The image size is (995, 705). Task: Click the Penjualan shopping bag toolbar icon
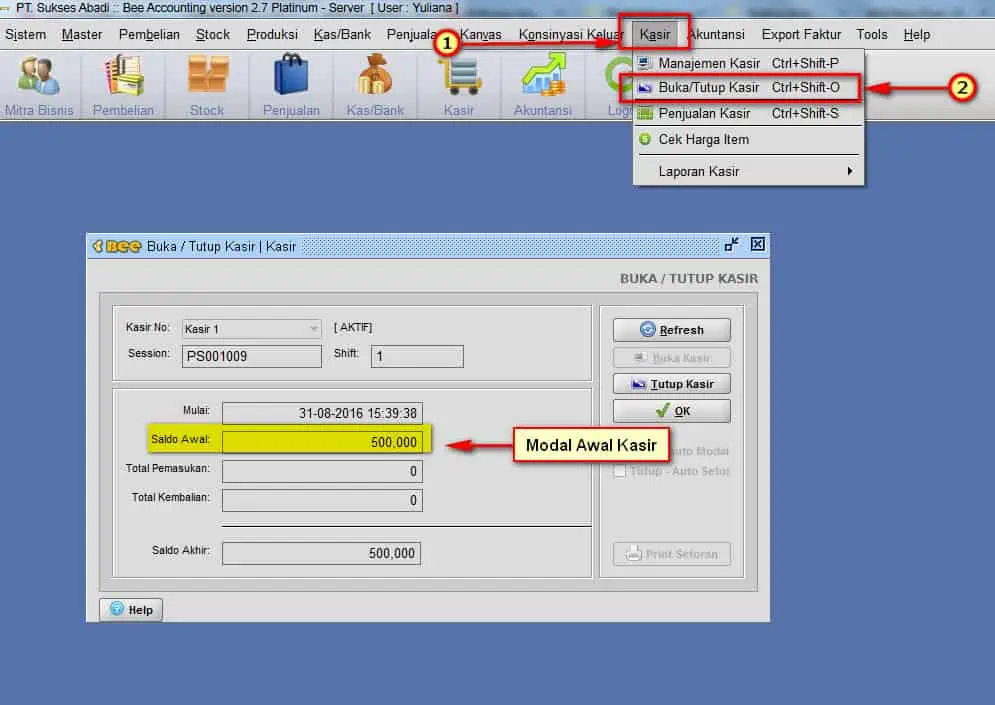coord(291,86)
